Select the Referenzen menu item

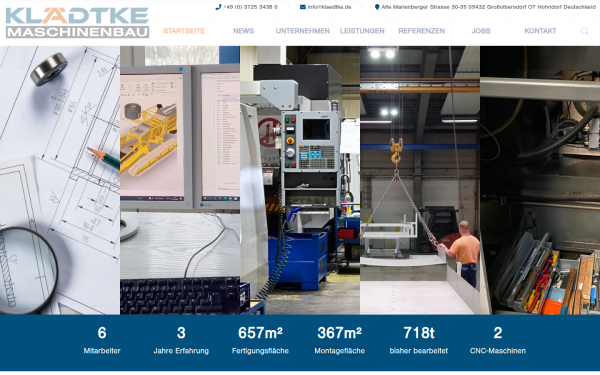click(x=421, y=31)
